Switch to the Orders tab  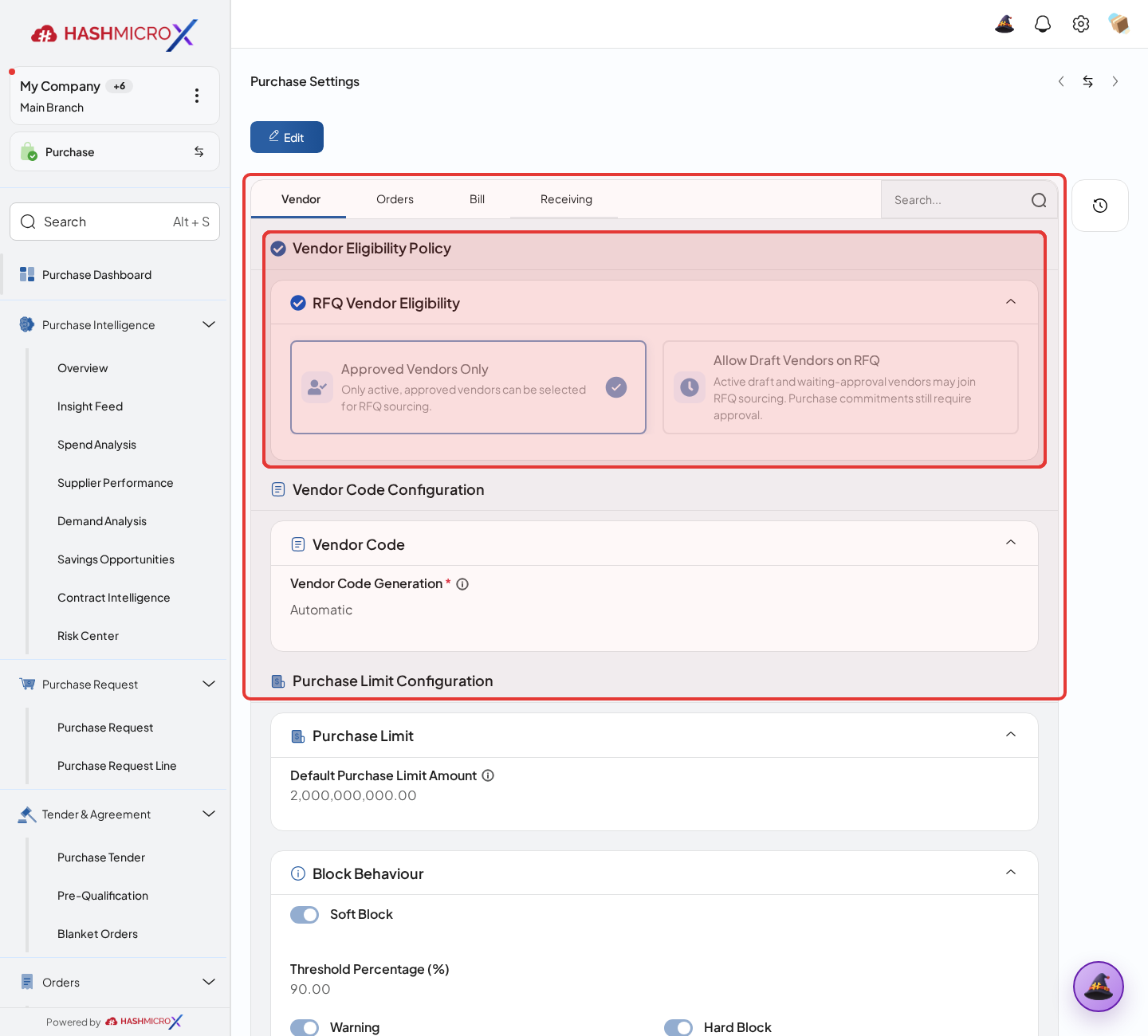(x=395, y=199)
